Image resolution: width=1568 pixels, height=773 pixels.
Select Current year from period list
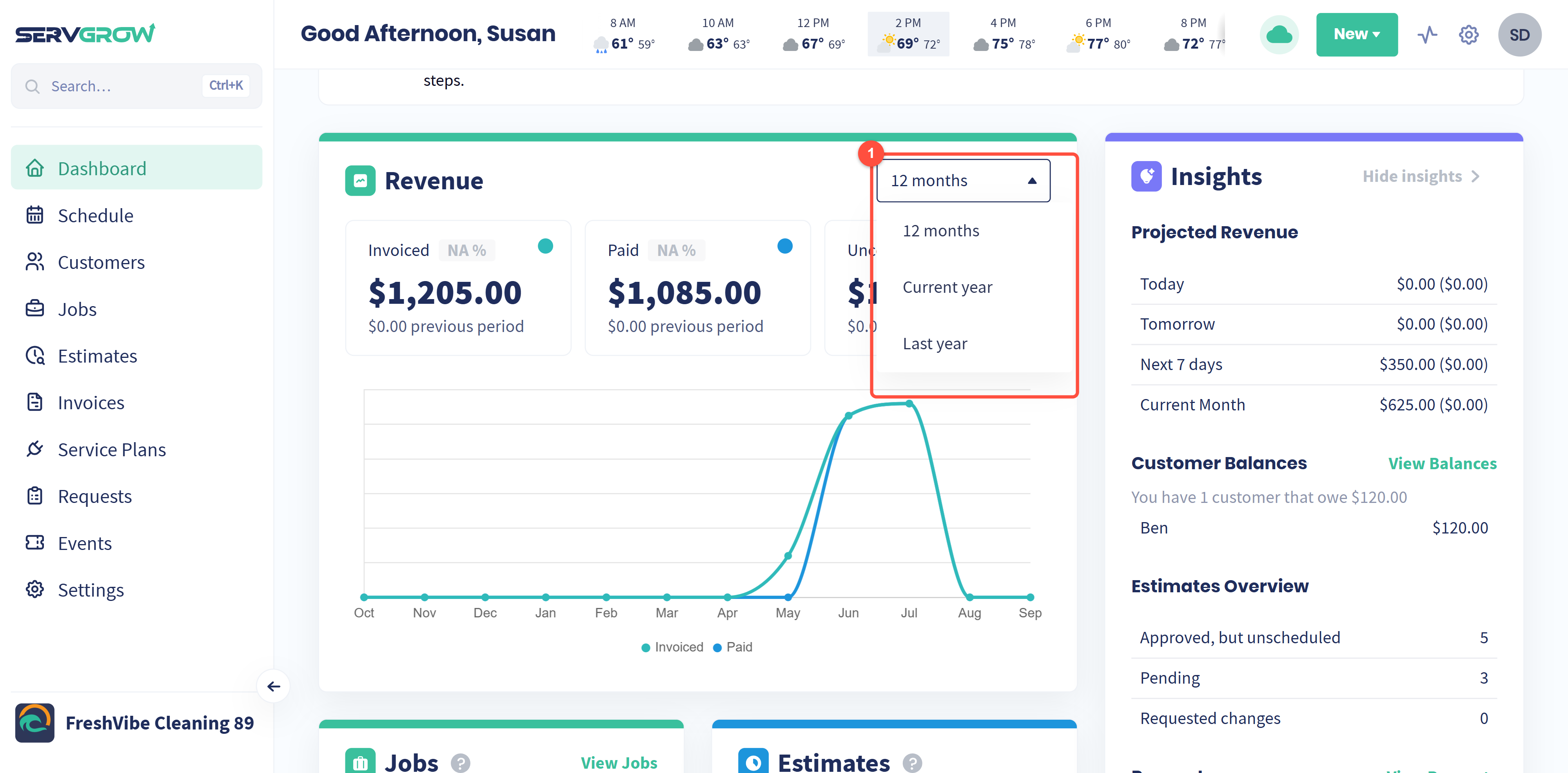pos(947,287)
